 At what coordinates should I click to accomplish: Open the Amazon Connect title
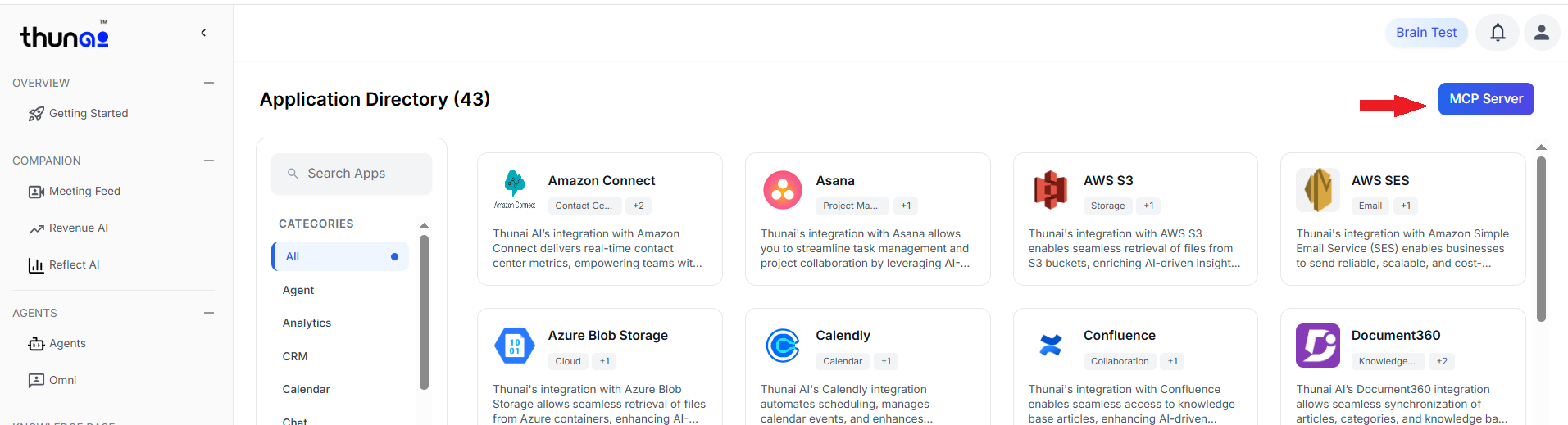tap(602, 181)
